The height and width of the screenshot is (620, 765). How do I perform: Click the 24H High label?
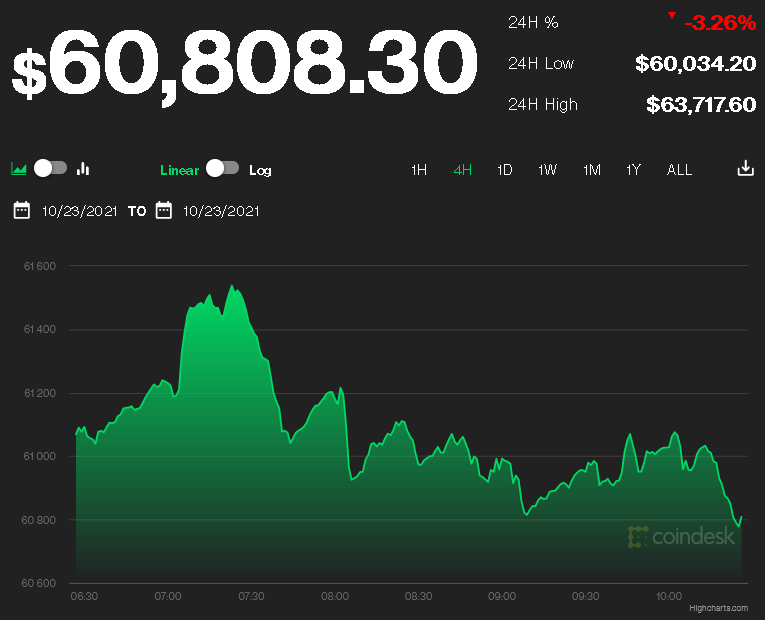click(543, 104)
